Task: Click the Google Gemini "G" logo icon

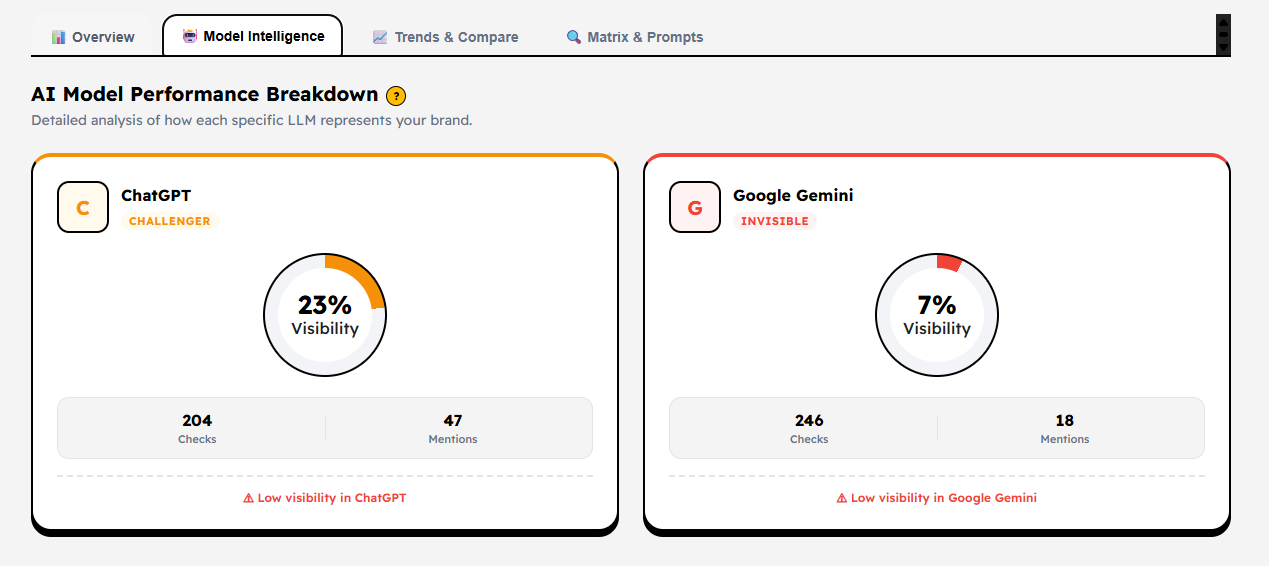Action: coord(695,207)
